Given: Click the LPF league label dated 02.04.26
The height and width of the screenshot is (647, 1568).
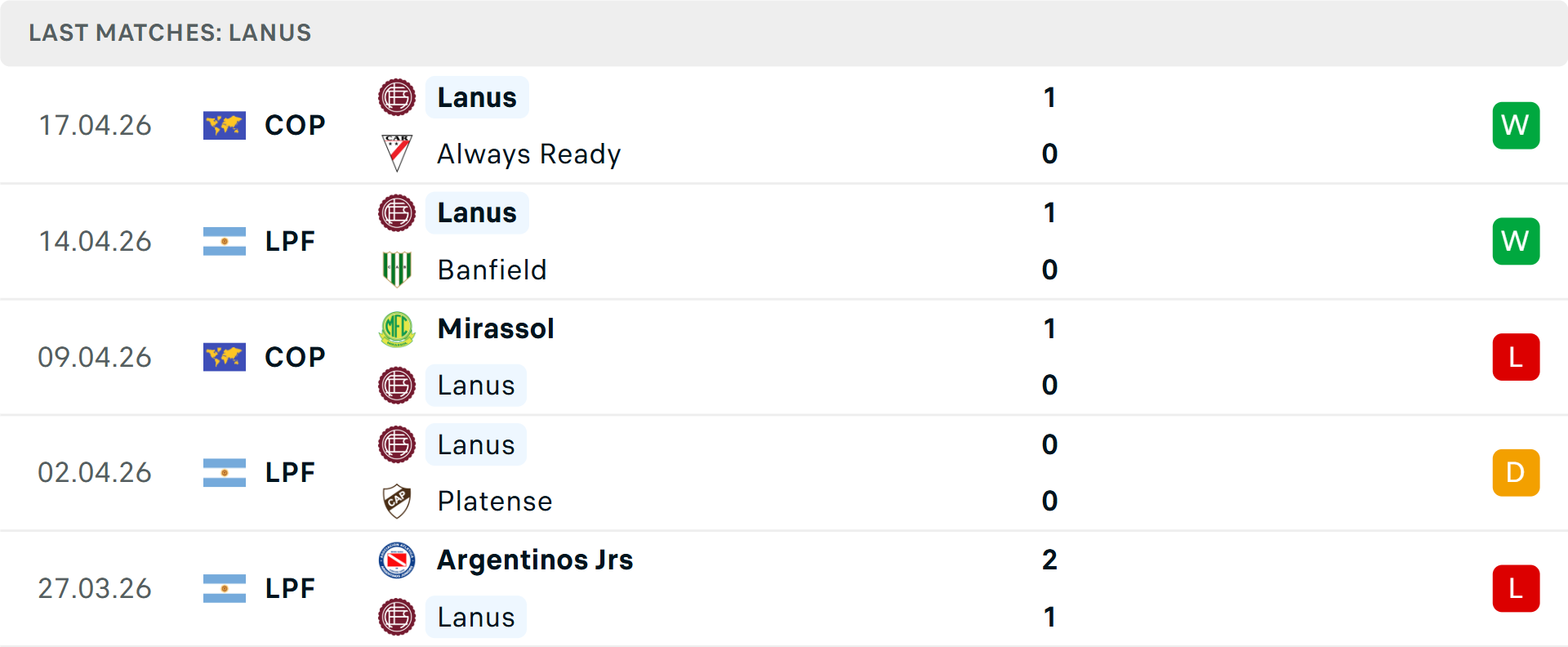Looking at the screenshot, I should [x=290, y=472].
